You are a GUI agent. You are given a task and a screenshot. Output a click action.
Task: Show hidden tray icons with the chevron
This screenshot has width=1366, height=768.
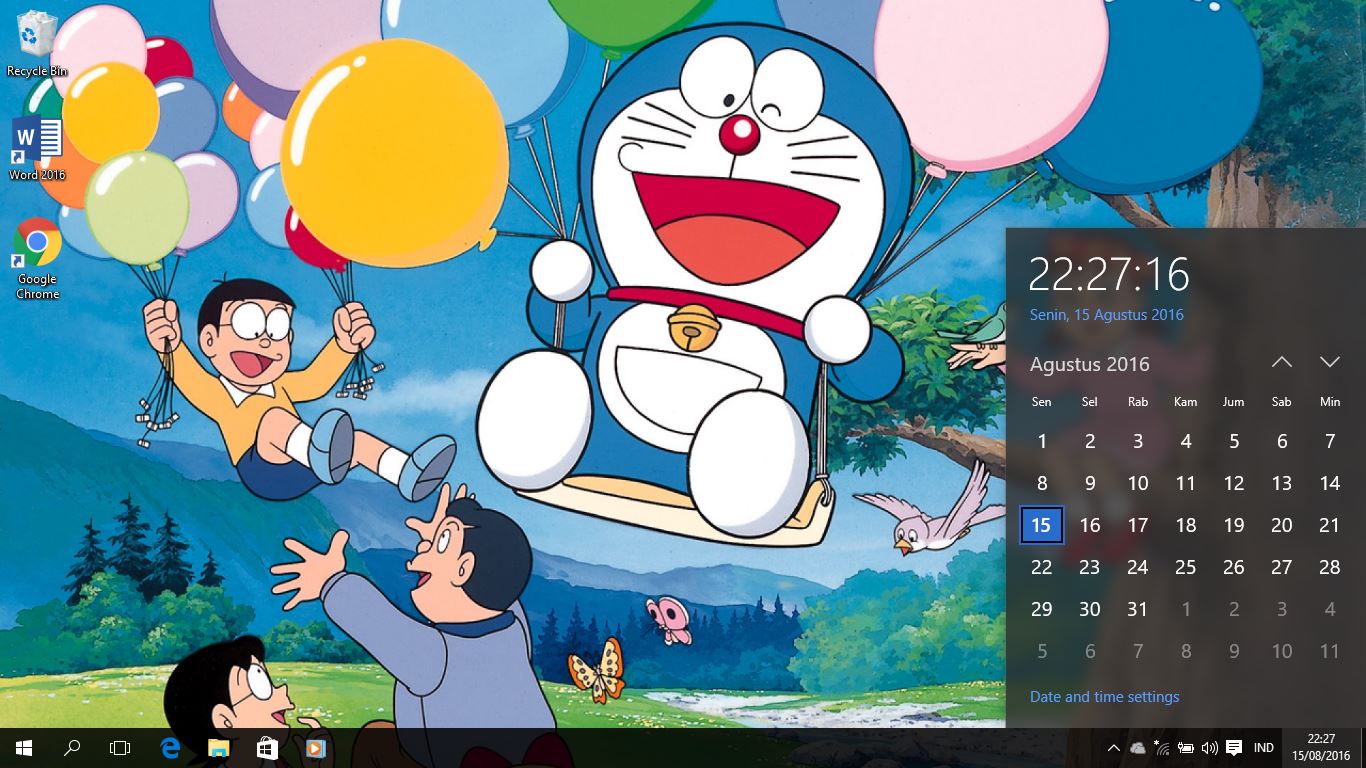(1113, 748)
